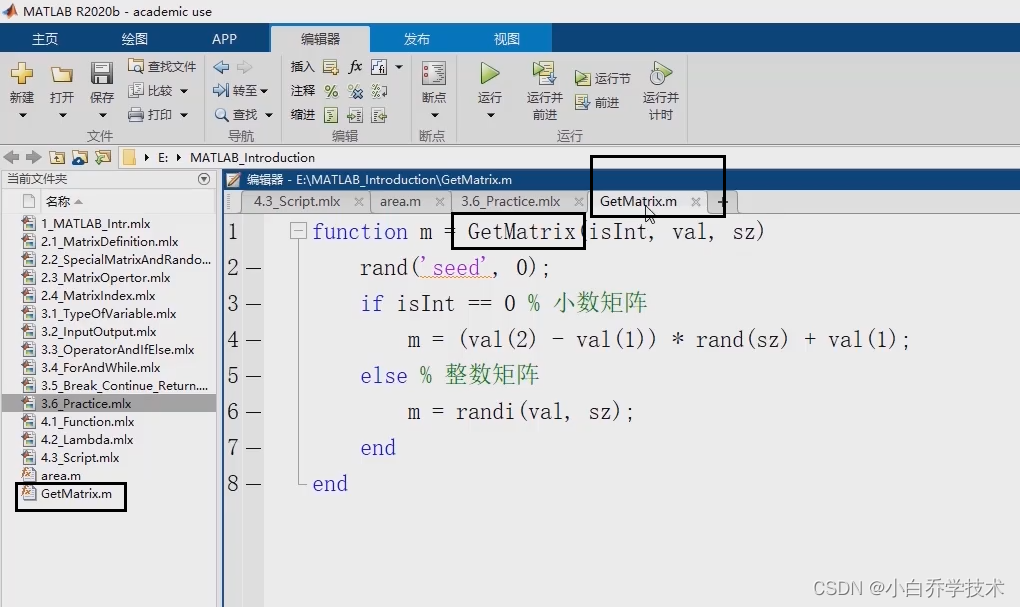Expand the Compare (比较) dropdown
Image resolution: width=1020 pixels, height=607 pixels.
point(184,91)
